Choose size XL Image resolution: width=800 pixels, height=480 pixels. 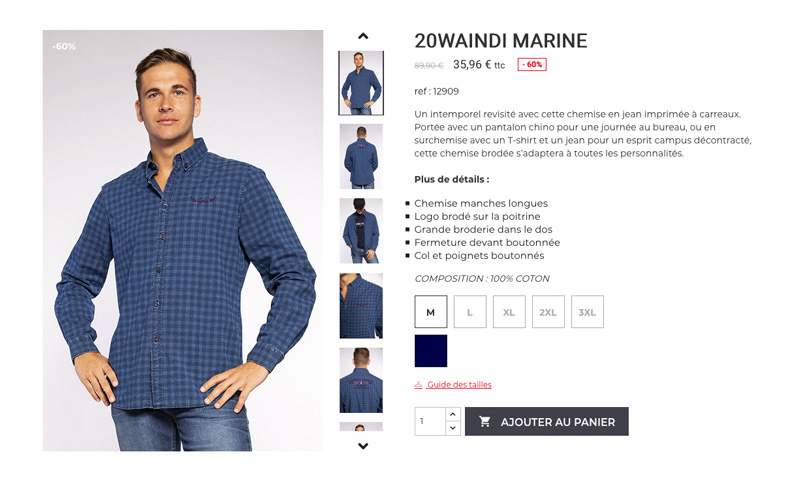pyautogui.click(x=509, y=312)
